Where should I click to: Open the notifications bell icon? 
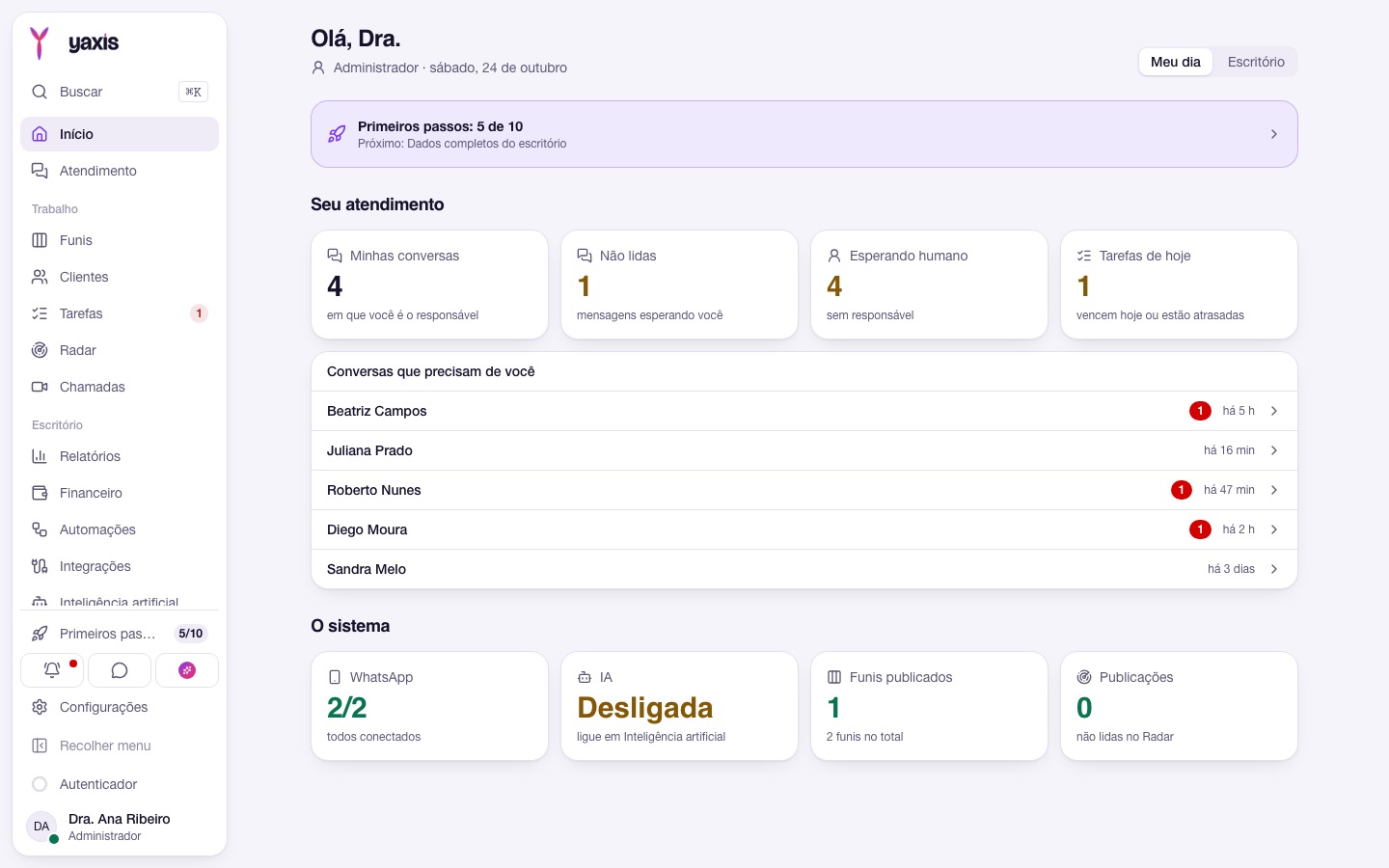pyautogui.click(x=52, y=670)
